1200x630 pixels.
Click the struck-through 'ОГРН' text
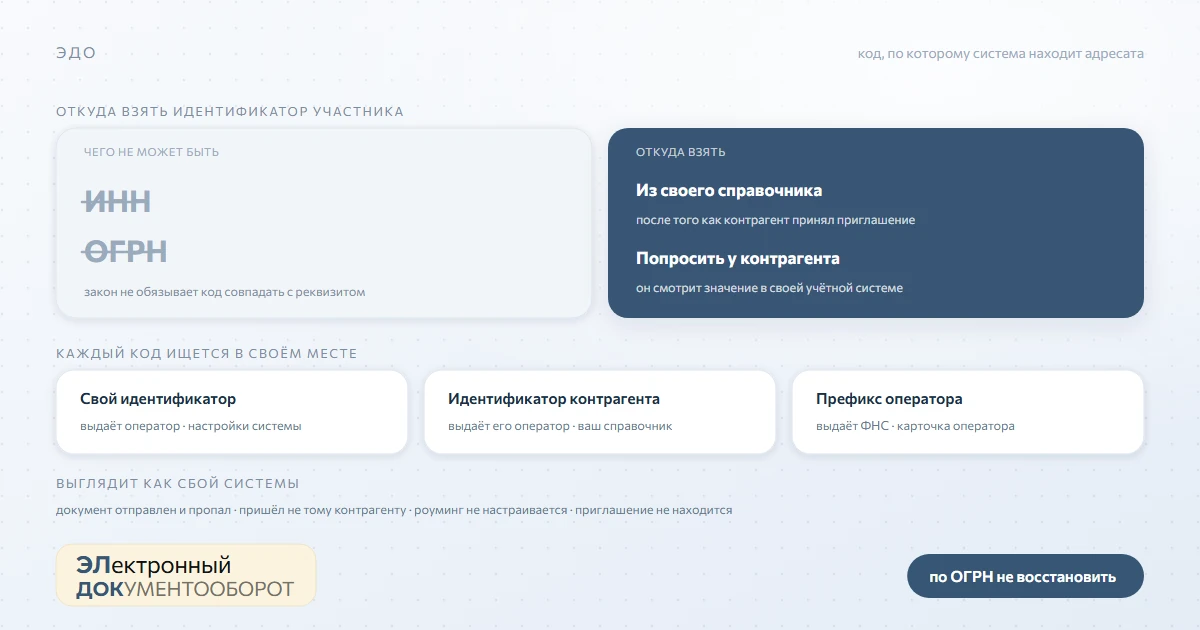pyautogui.click(x=125, y=251)
